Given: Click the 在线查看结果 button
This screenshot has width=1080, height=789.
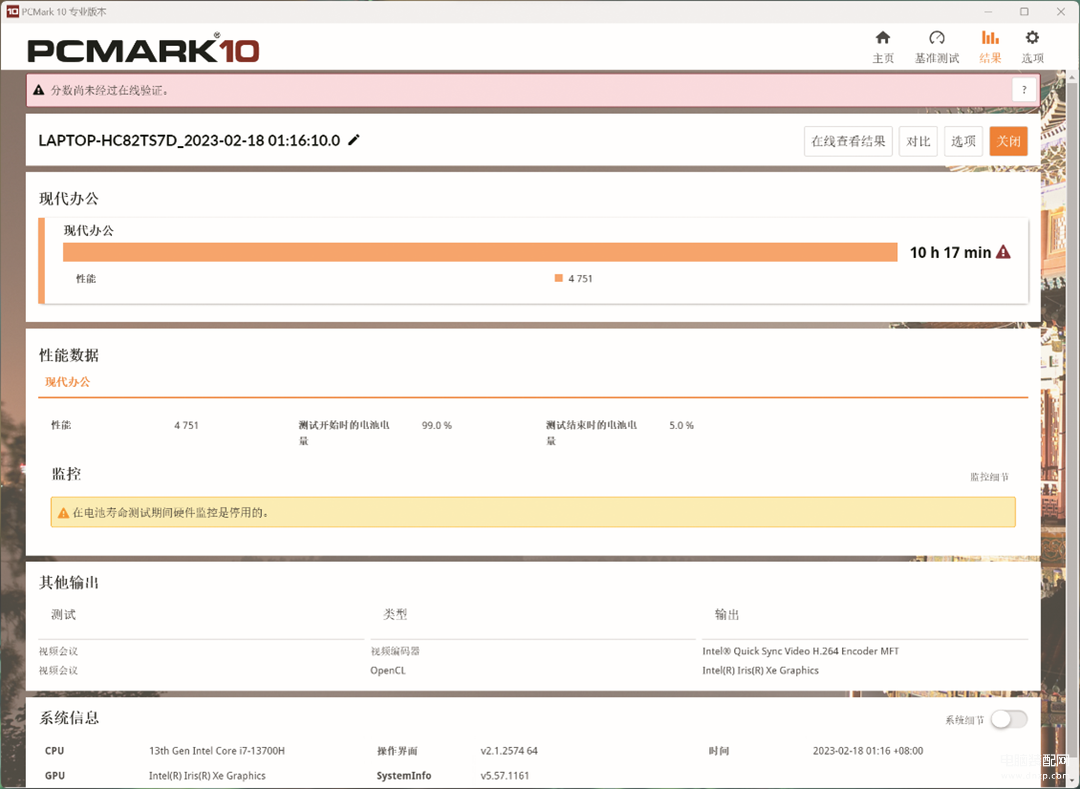Looking at the screenshot, I should [848, 141].
